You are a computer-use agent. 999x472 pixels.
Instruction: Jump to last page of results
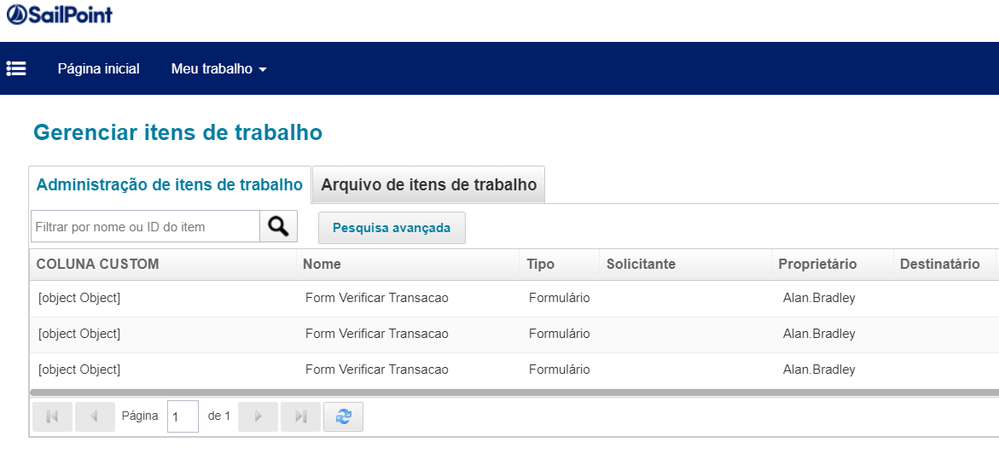coord(300,416)
